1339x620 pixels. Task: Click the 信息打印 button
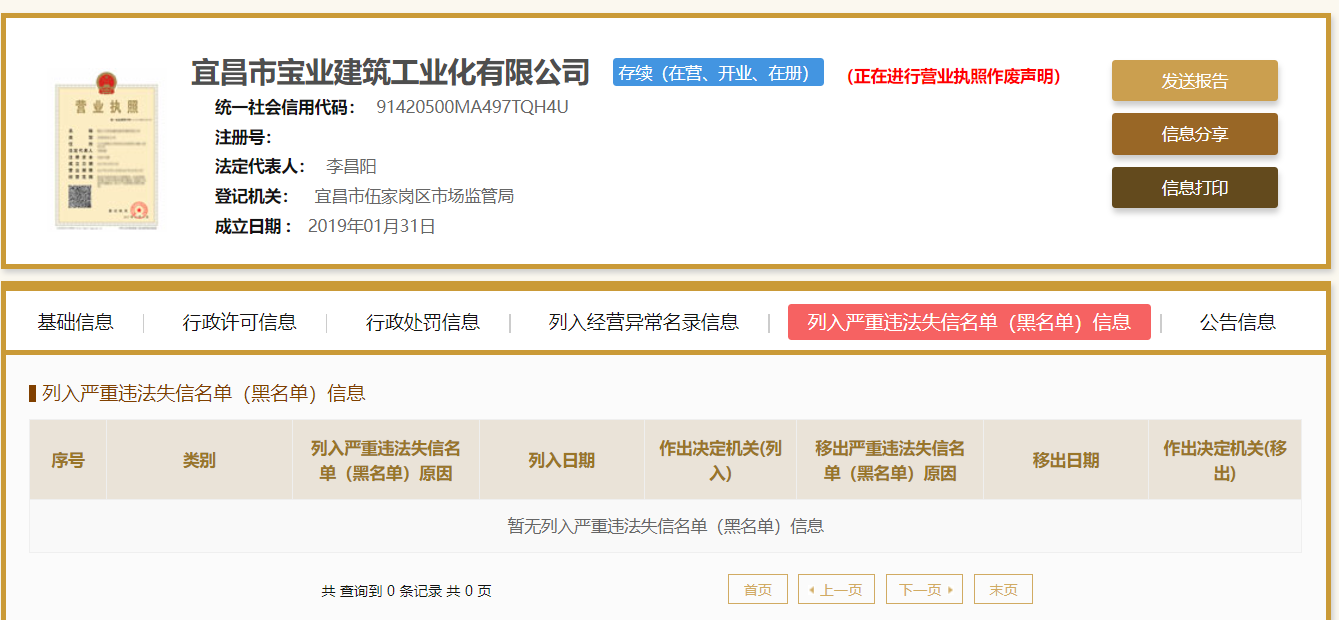coord(1194,187)
